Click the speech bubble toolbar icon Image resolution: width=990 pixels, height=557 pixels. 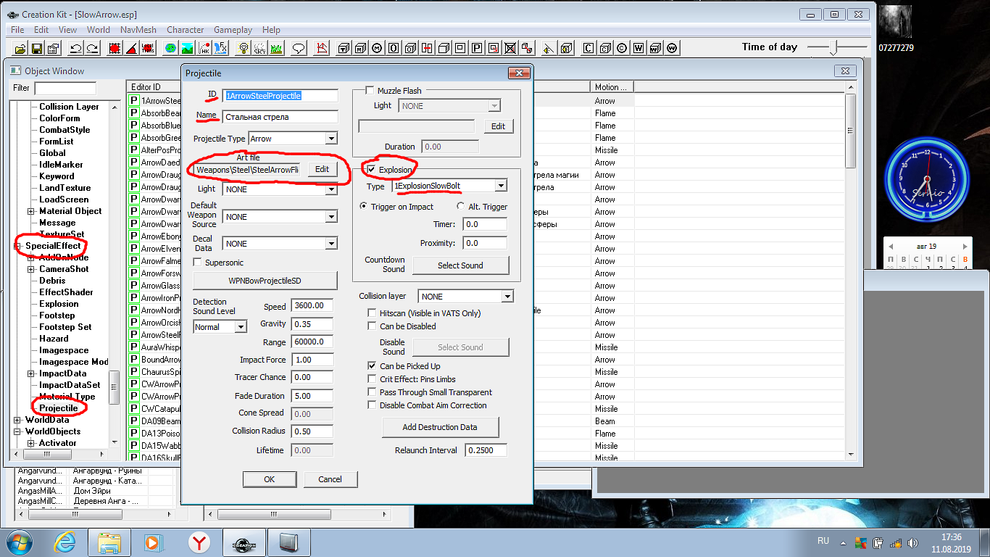(300, 48)
